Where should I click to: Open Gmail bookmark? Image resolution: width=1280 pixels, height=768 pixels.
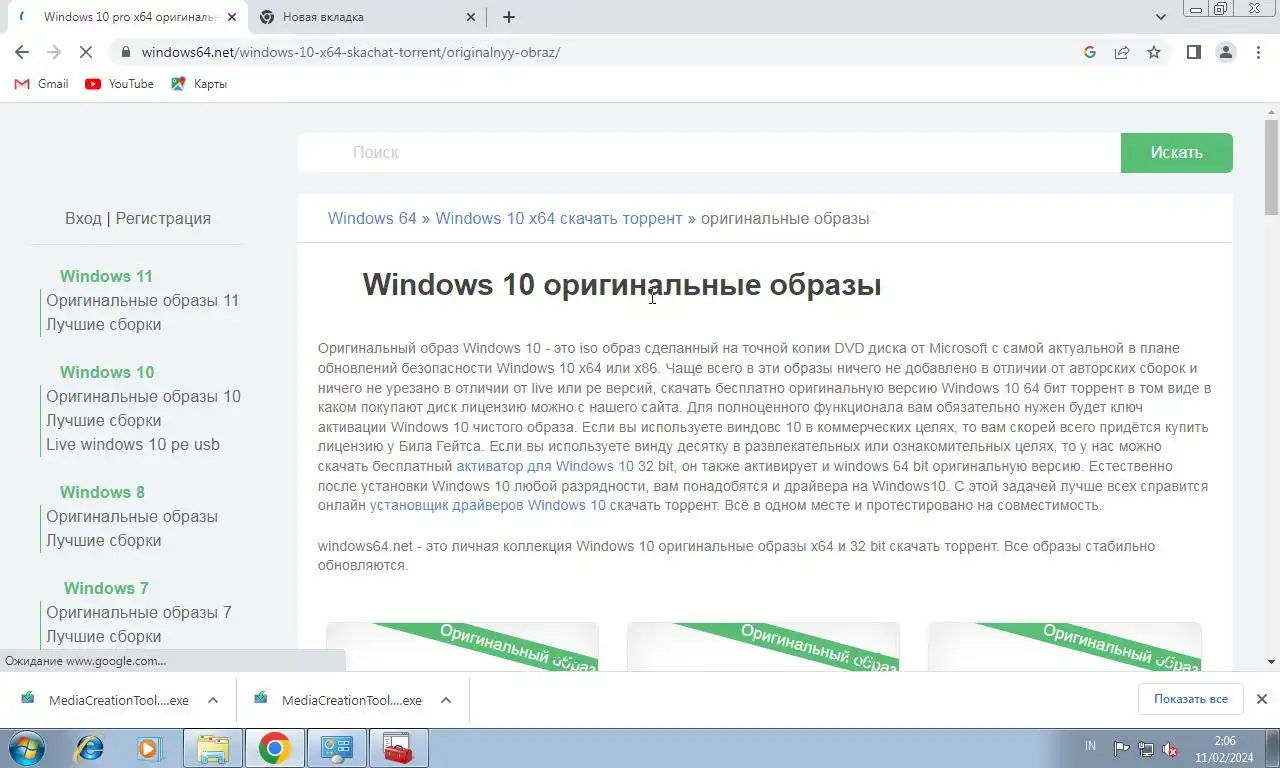click(41, 84)
